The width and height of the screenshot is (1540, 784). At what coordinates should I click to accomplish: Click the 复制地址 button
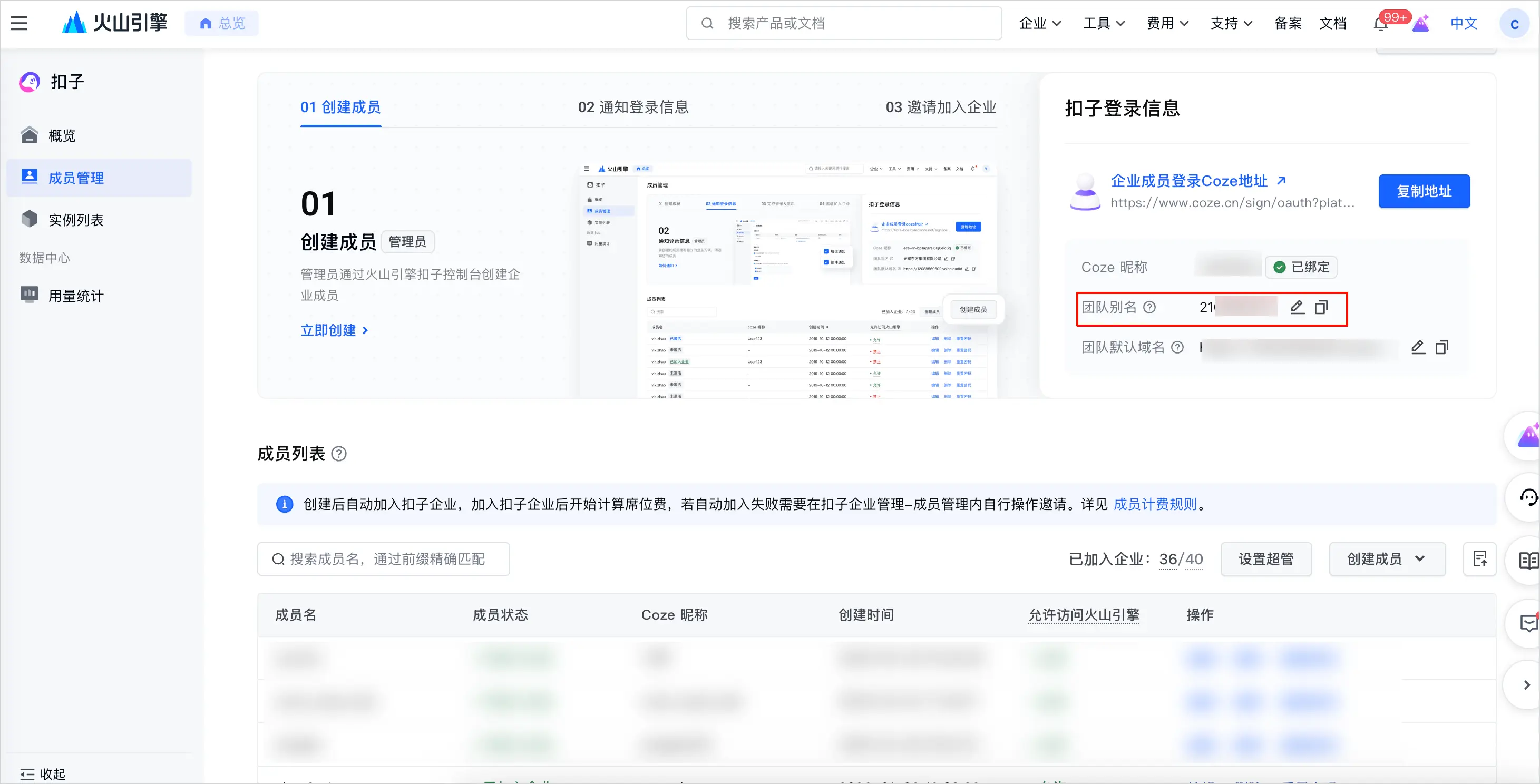1424,191
